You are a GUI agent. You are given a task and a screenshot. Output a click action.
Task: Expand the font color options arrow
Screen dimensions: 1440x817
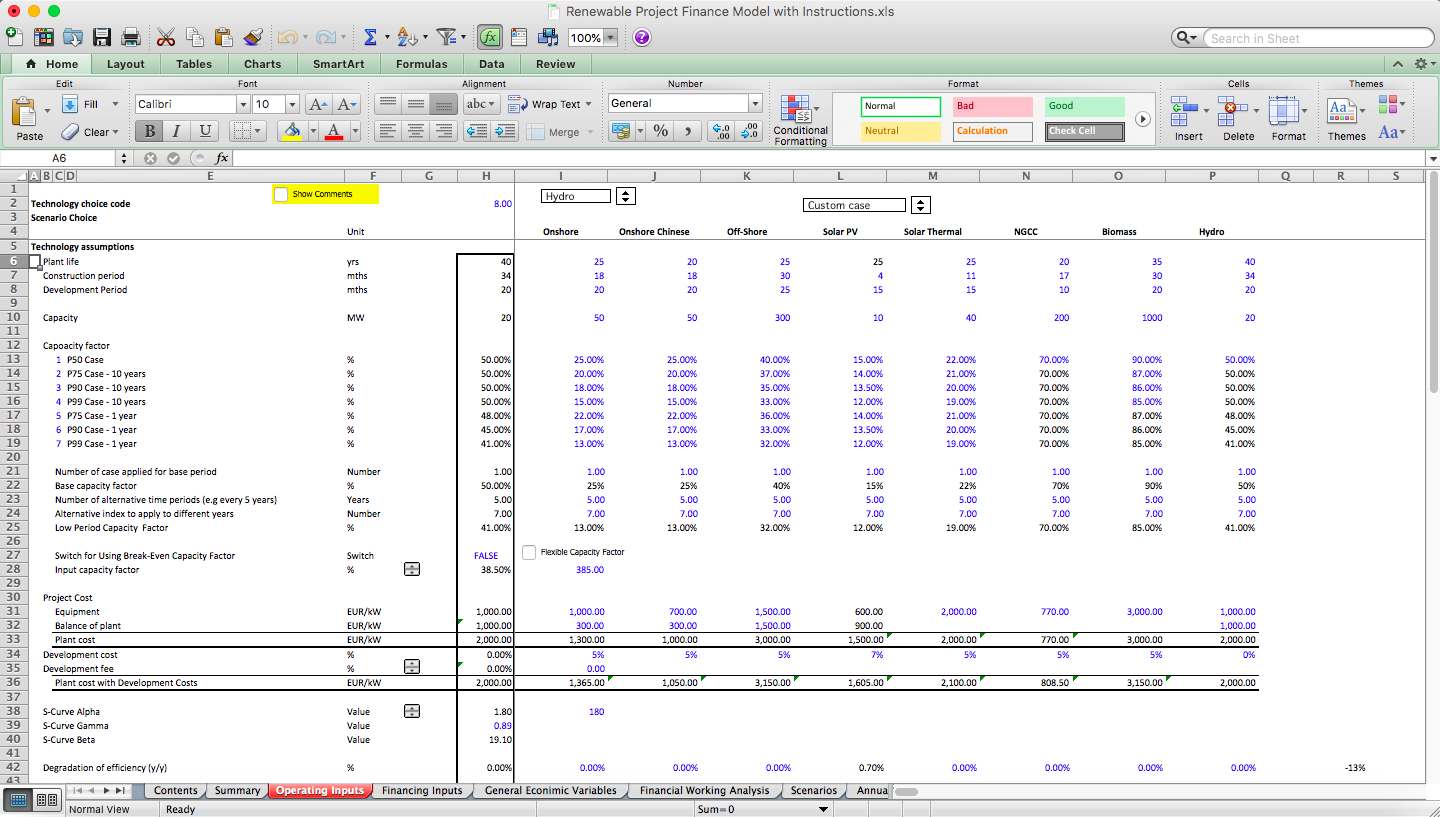(354, 131)
